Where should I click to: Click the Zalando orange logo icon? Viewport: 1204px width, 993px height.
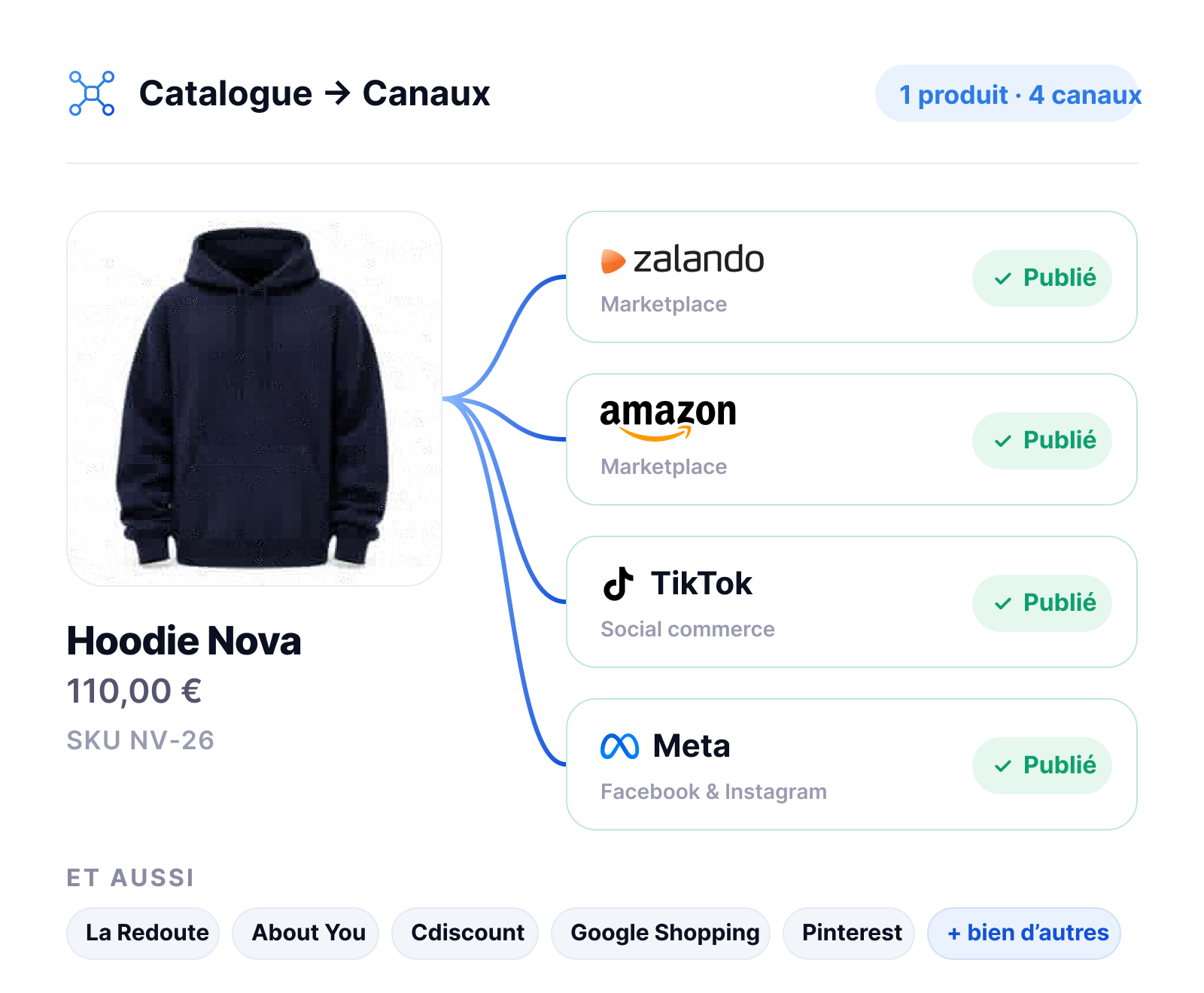tap(613, 261)
